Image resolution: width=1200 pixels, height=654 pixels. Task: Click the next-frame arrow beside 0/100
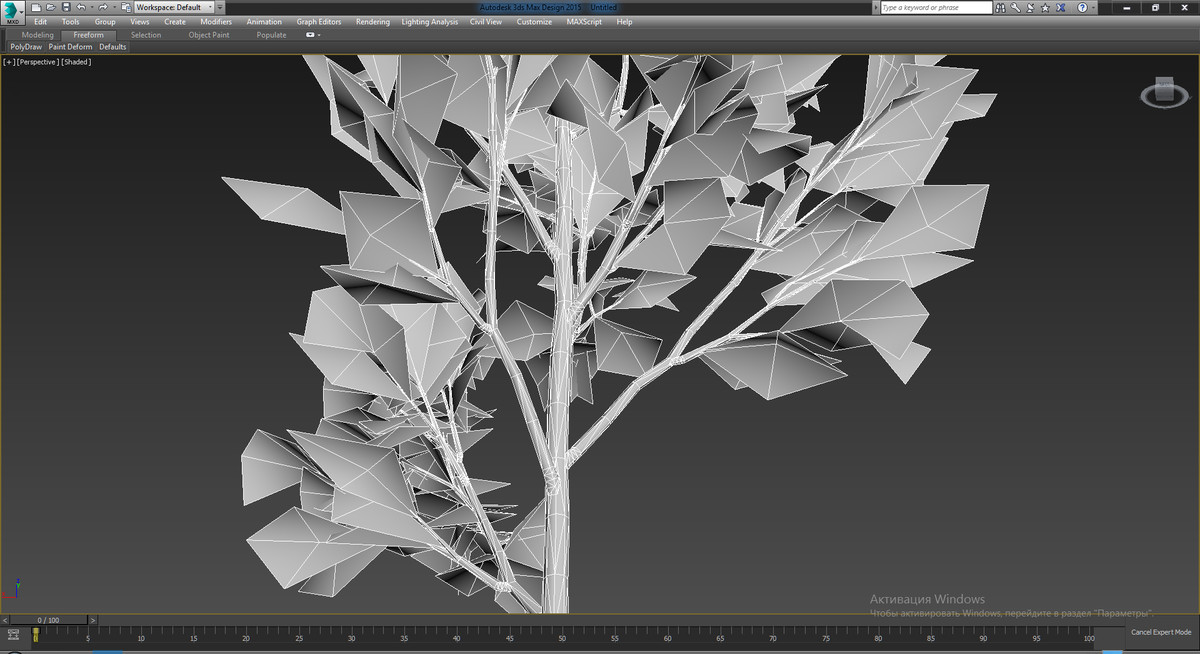91,620
